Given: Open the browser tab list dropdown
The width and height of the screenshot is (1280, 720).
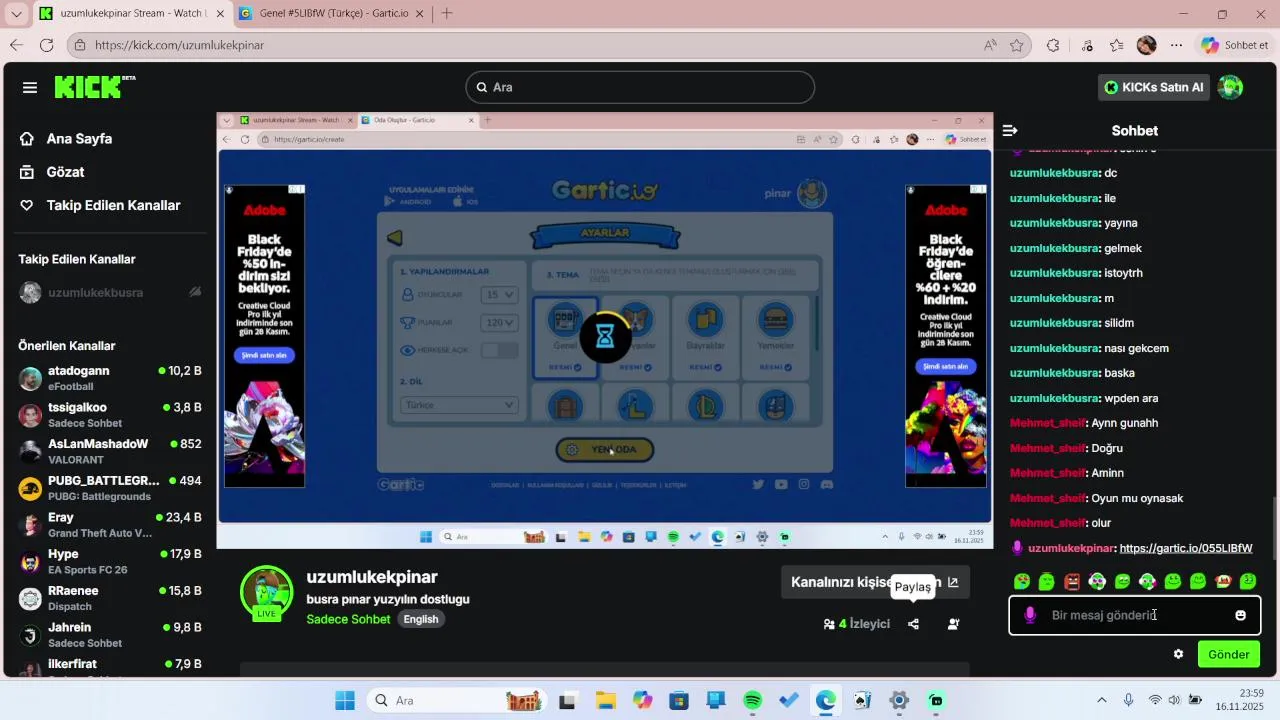Looking at the screenshot, I should click(16, 14).
